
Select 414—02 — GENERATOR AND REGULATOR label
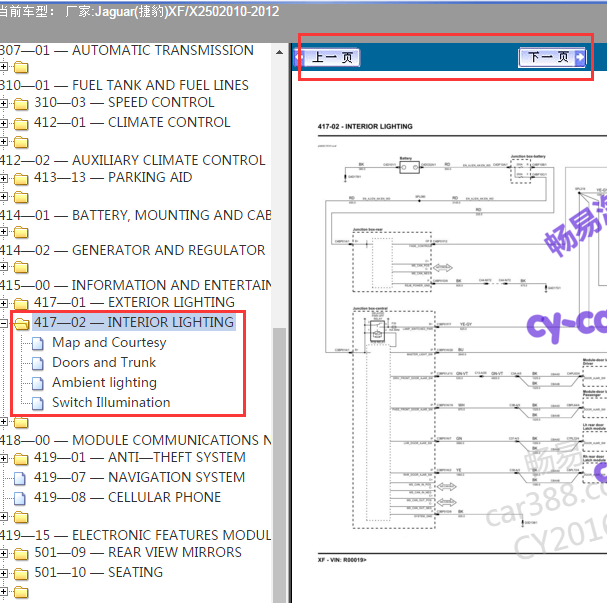(x=132, y=250)
